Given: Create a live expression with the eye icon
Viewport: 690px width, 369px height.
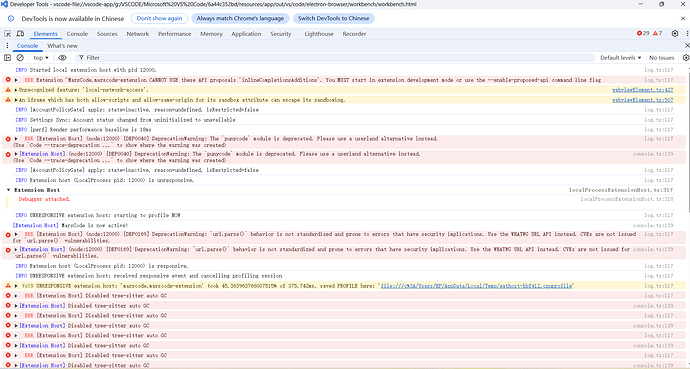Looking at the screenshot, I should coord(62,58).
